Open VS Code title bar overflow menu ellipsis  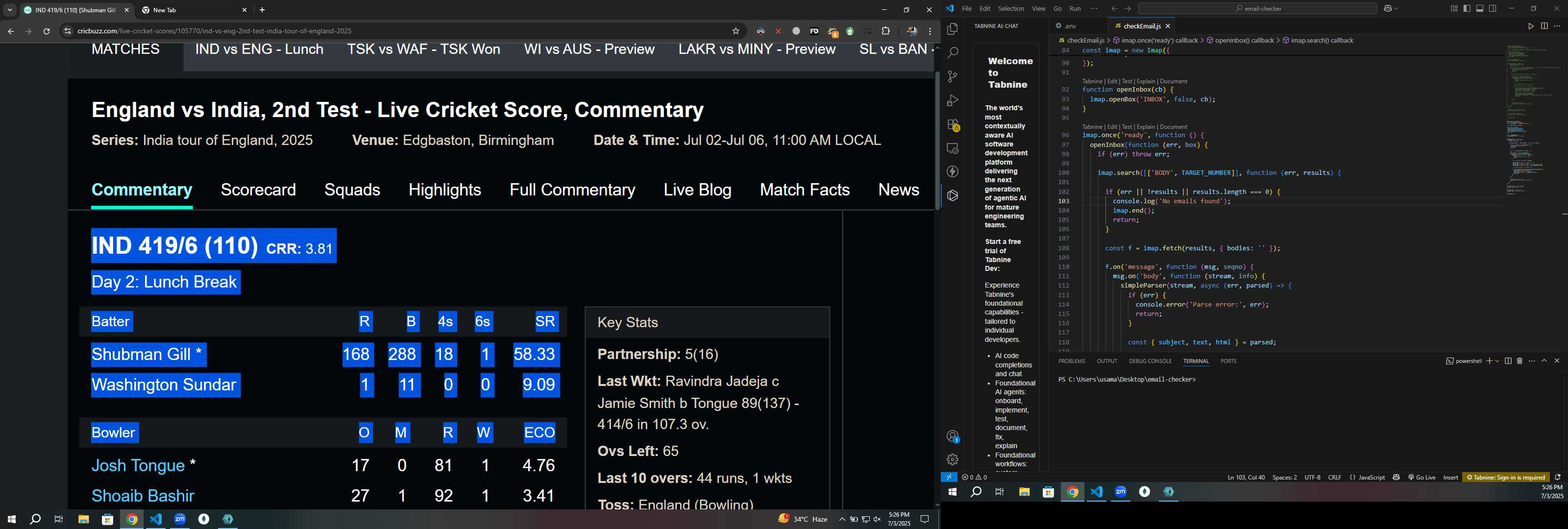tap(1094, 8)
